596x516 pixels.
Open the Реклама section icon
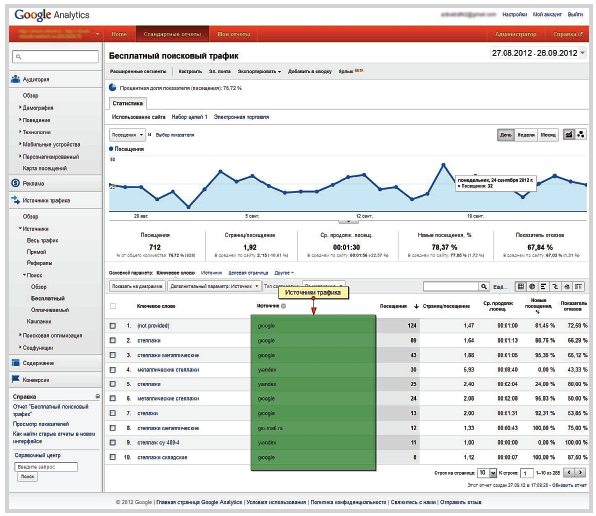click(x=16, y=183)
